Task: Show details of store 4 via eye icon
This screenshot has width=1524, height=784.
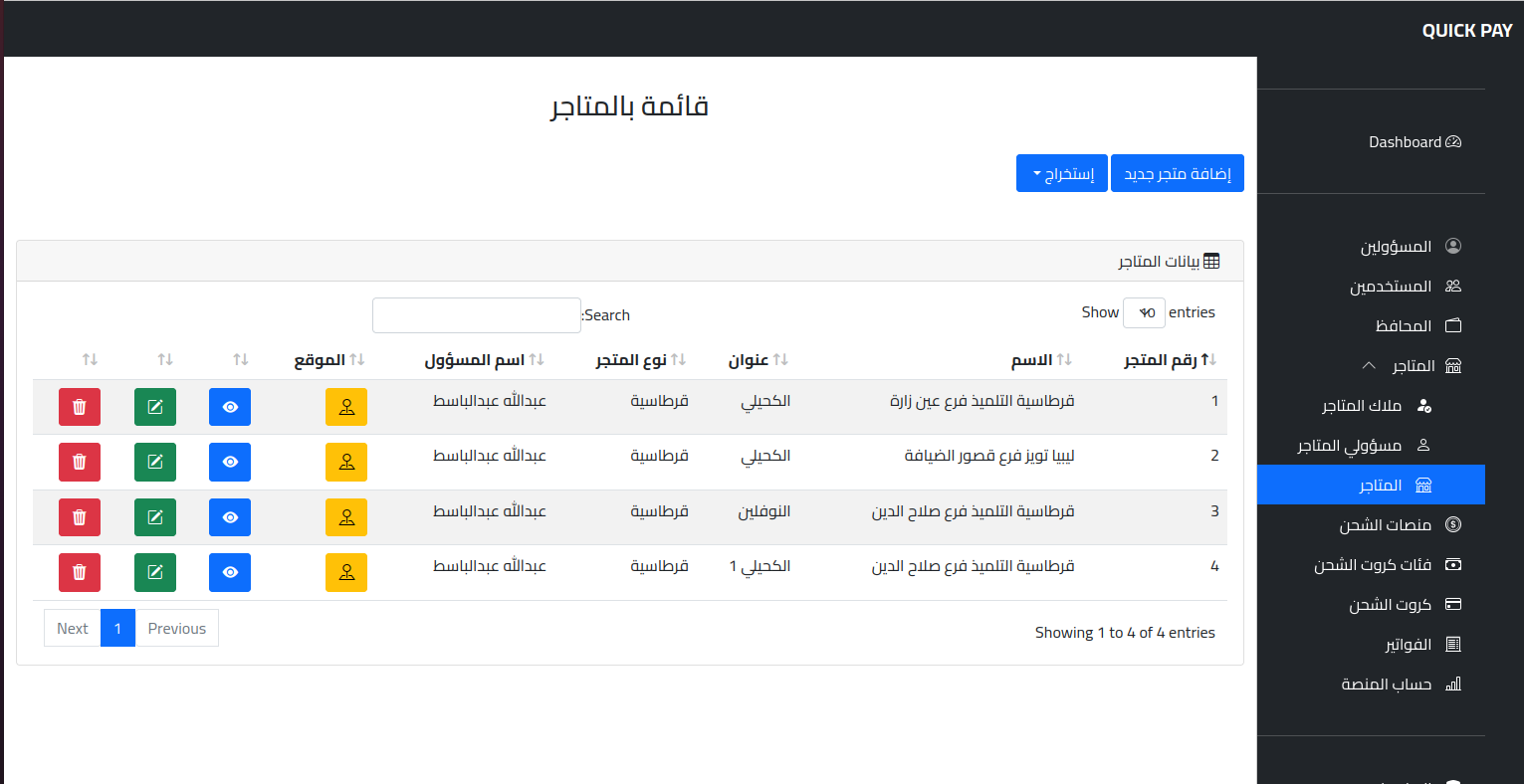Action: point(230,572)
